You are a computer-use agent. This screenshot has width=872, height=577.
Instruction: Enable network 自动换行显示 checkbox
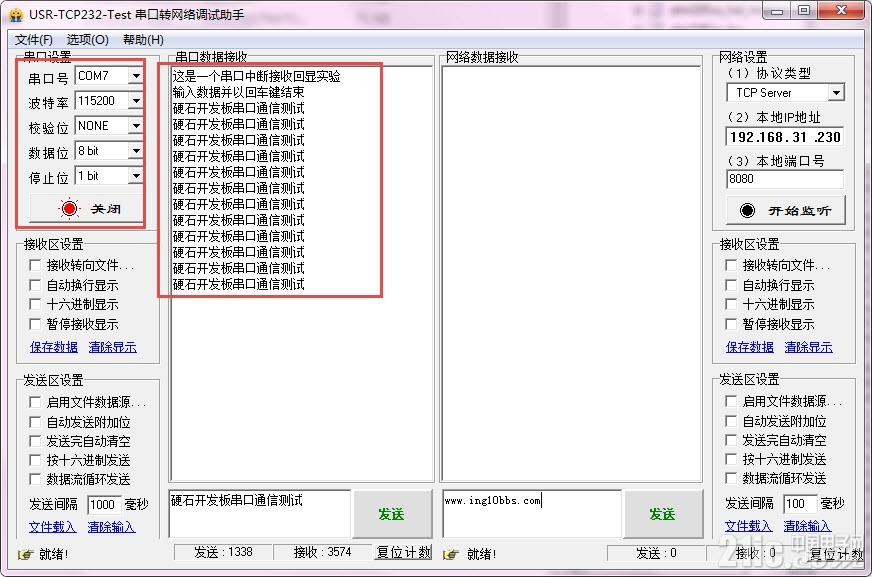(x=731, y=285)
